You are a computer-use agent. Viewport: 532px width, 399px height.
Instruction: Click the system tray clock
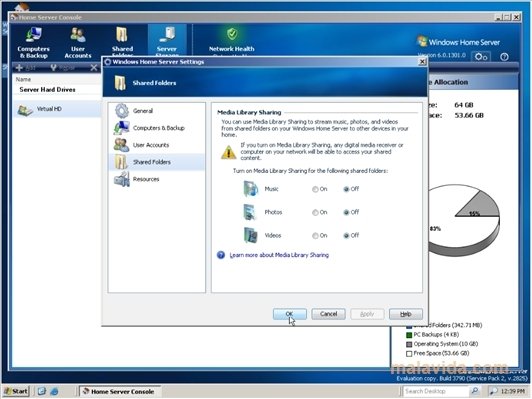[514, 392]
